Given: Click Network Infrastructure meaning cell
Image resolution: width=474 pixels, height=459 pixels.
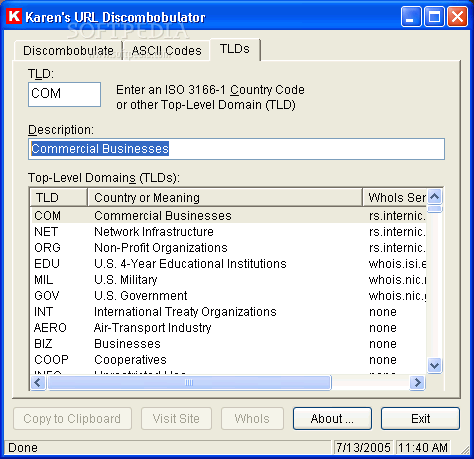Looking at the screenshot, I should tap(154, 231).
